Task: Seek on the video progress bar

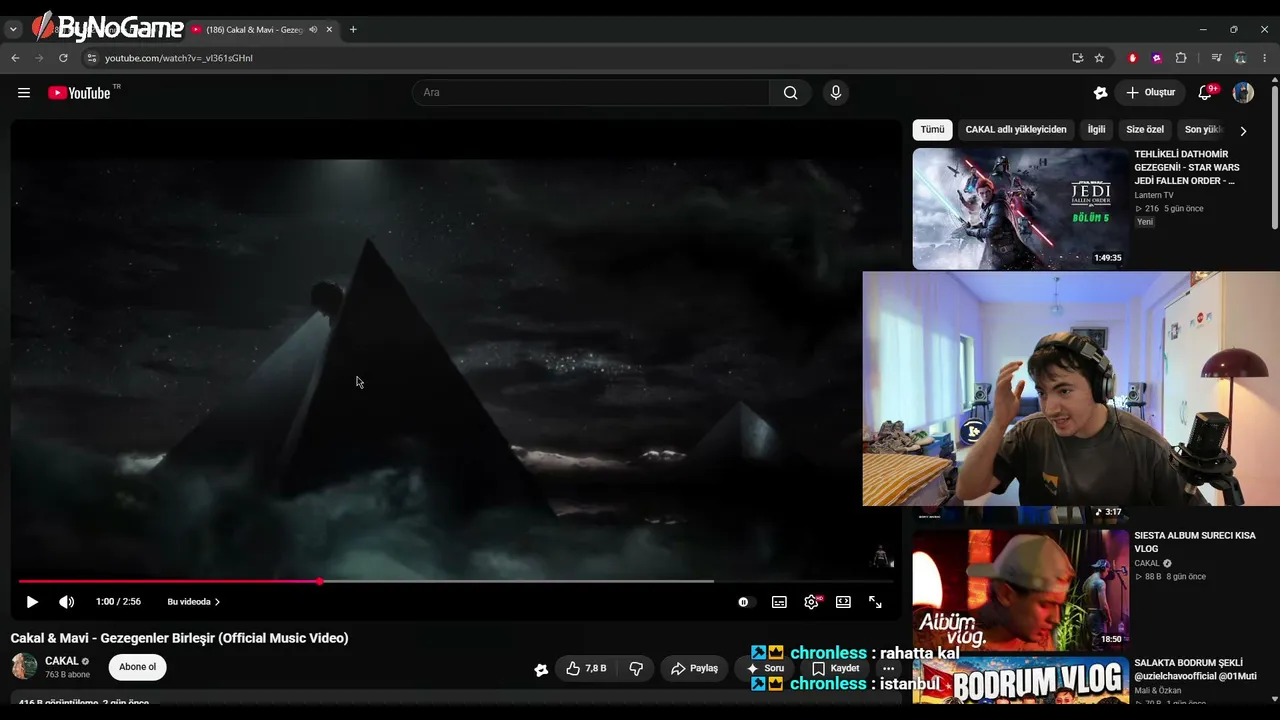Action: coord(455,581)
